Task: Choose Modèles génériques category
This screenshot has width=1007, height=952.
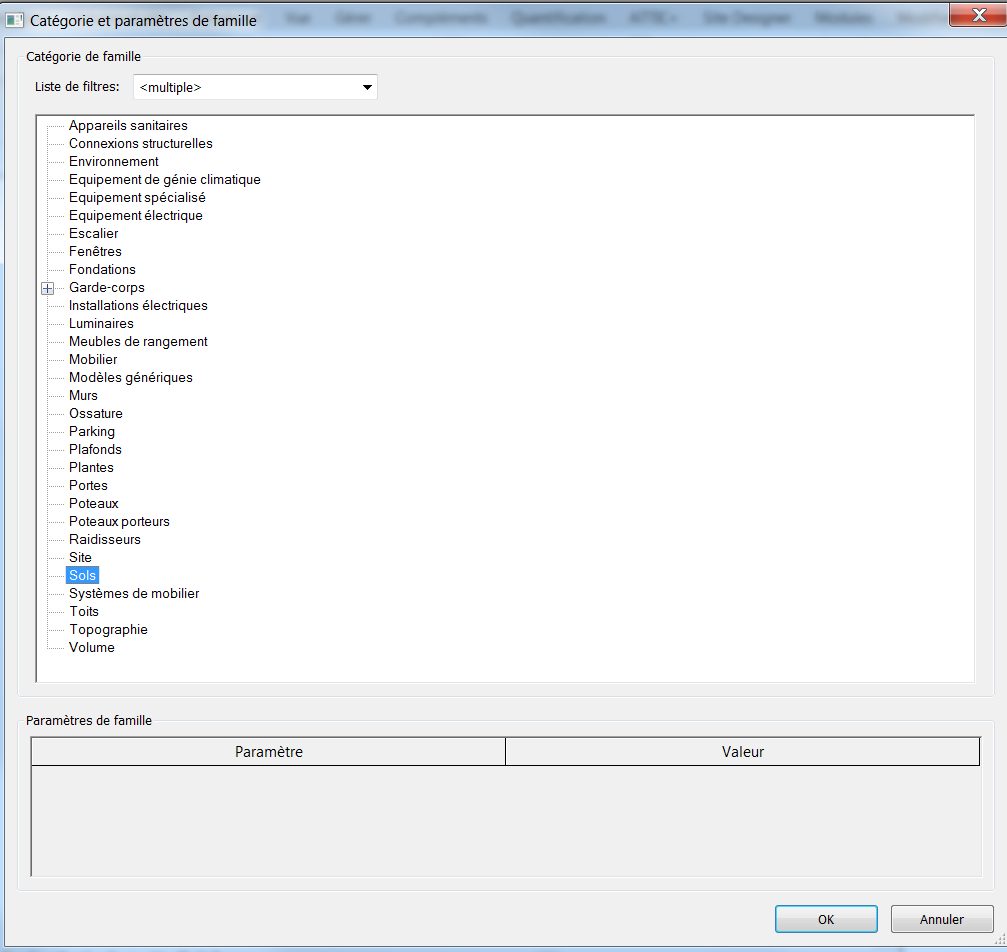Action: 130,378
